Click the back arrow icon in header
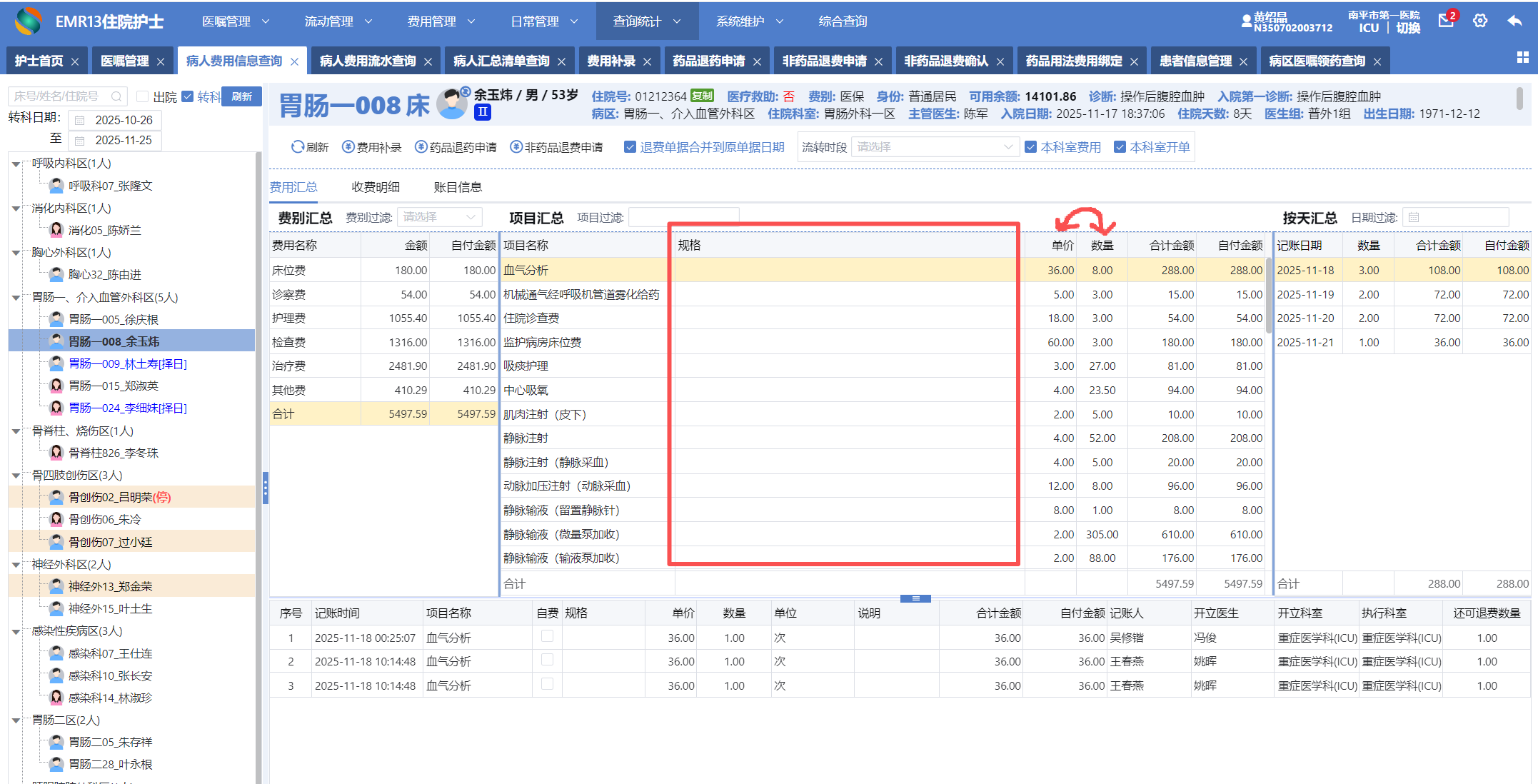Image resolution: width=1538 pixels, height=784 pixels. point(1514,21)
